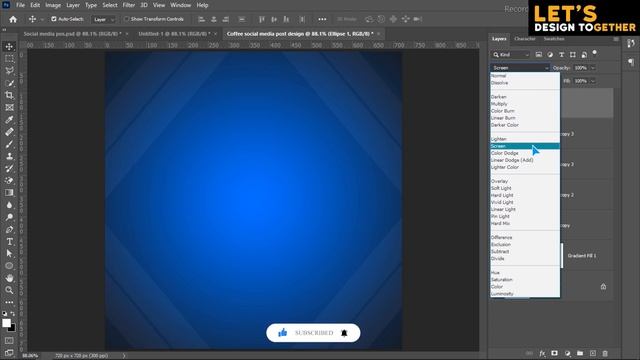Select the Frame tool
Screen dimensions: 640x360
9,107
